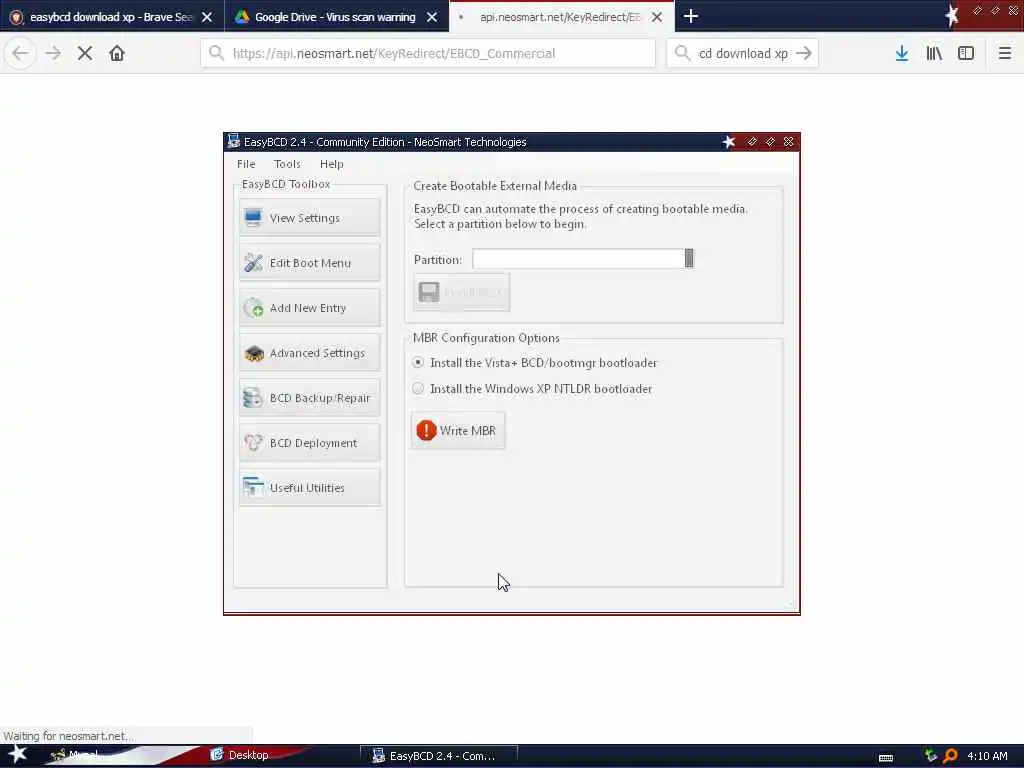Stop loading the current page
The height and width of the screenshot is (768, 1024).
(x=85, y=54)
